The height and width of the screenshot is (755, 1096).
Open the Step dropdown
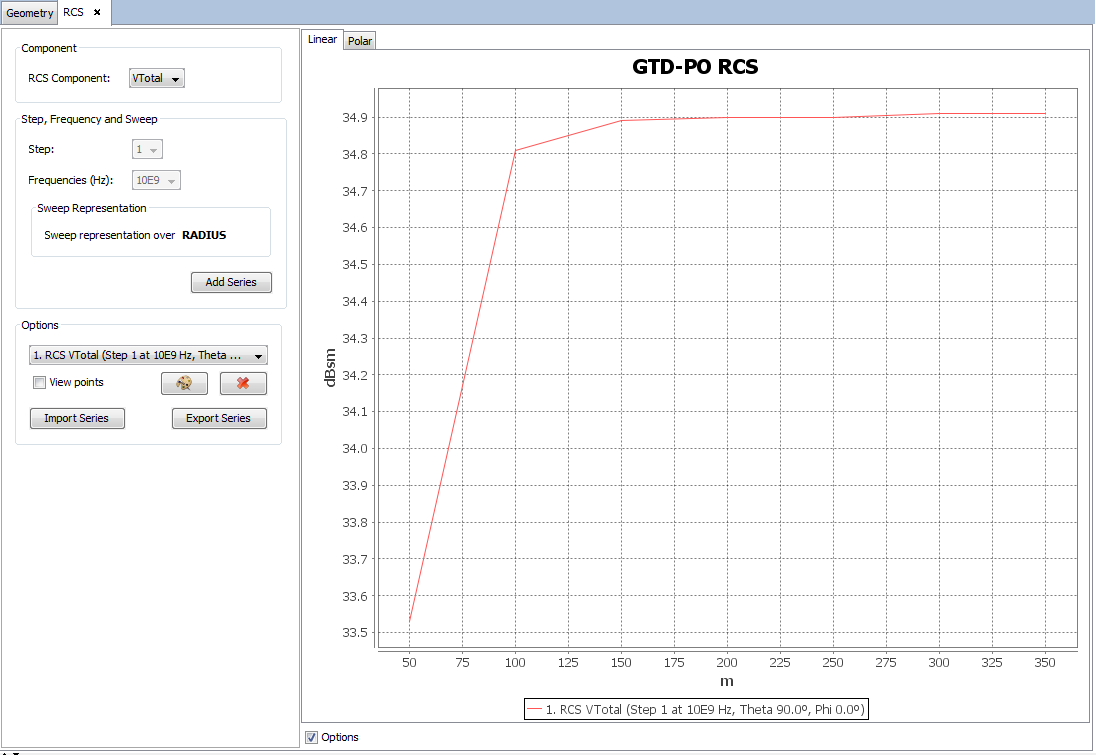[148, 149]
